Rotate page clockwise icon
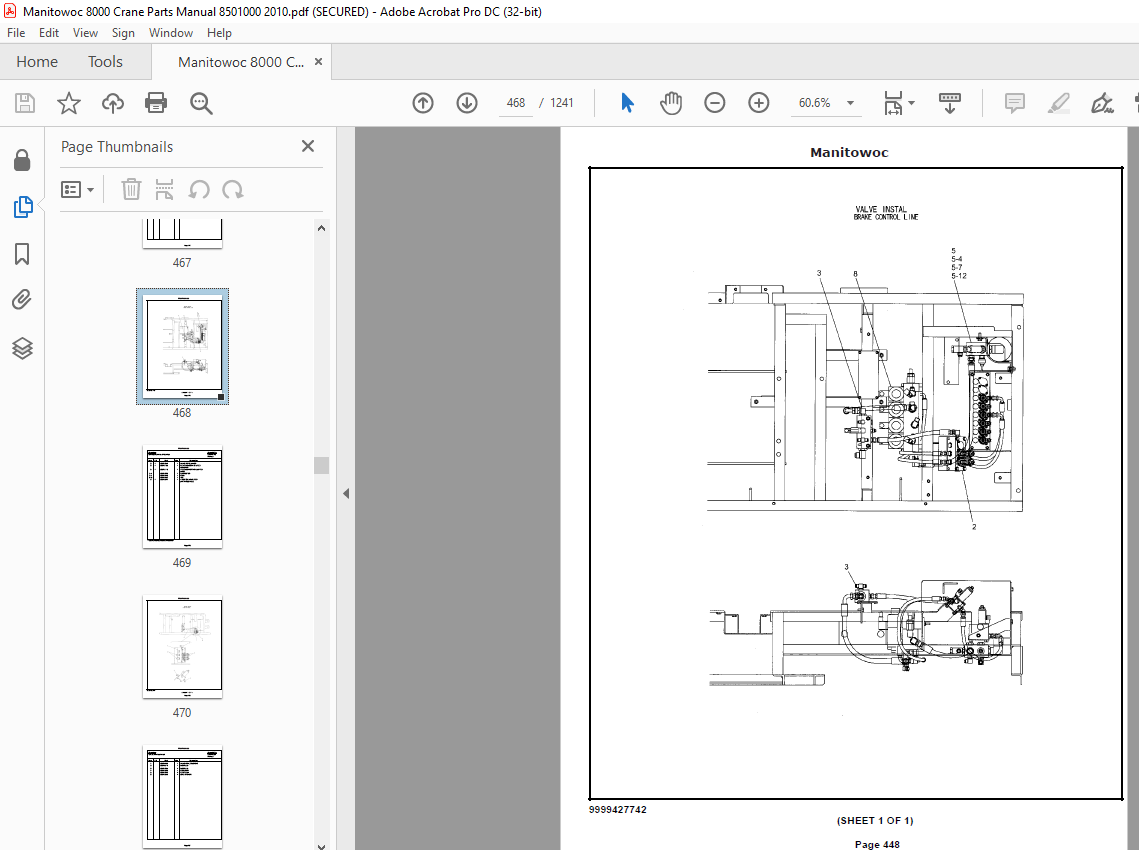Screen dimensions: 1139x850 [x=233, y=190]
